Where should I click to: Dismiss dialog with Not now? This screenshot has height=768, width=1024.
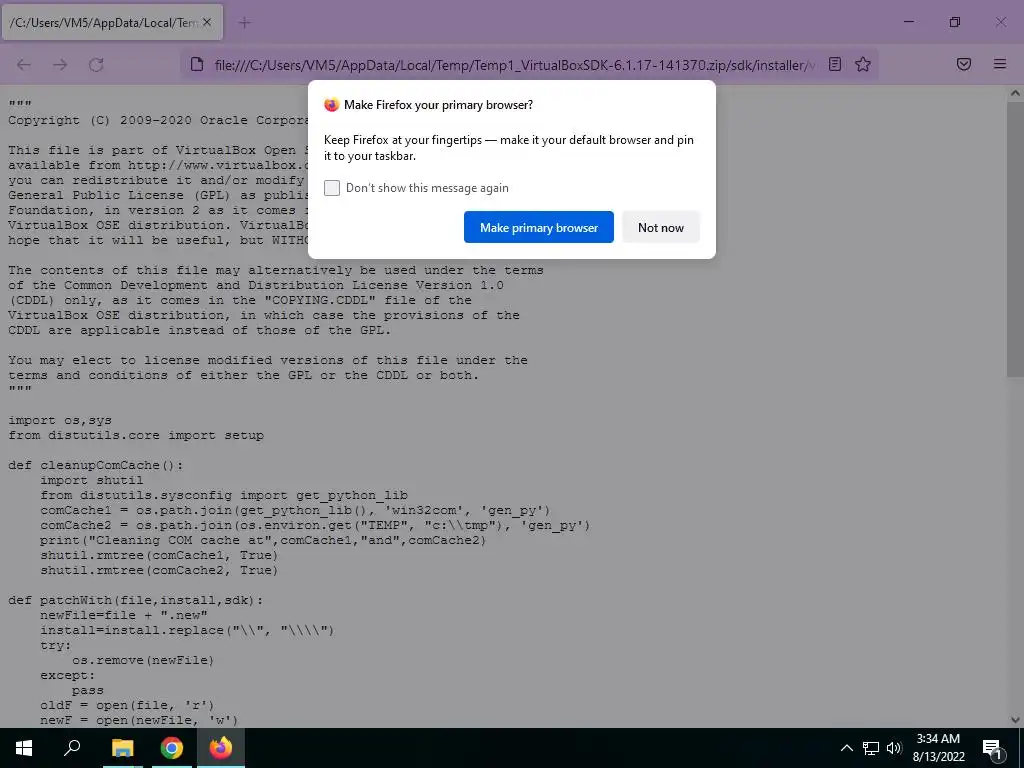tap(661, 227)
